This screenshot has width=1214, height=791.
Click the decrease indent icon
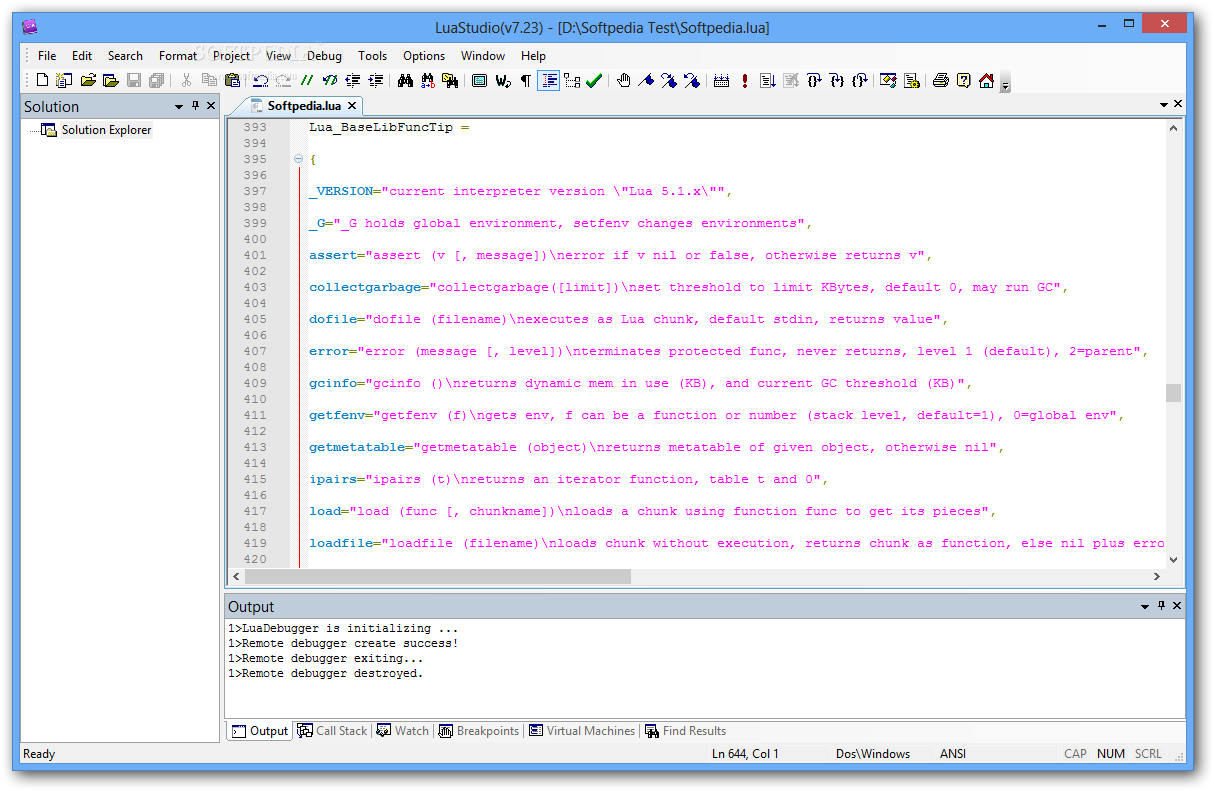[x=353, y=81]
